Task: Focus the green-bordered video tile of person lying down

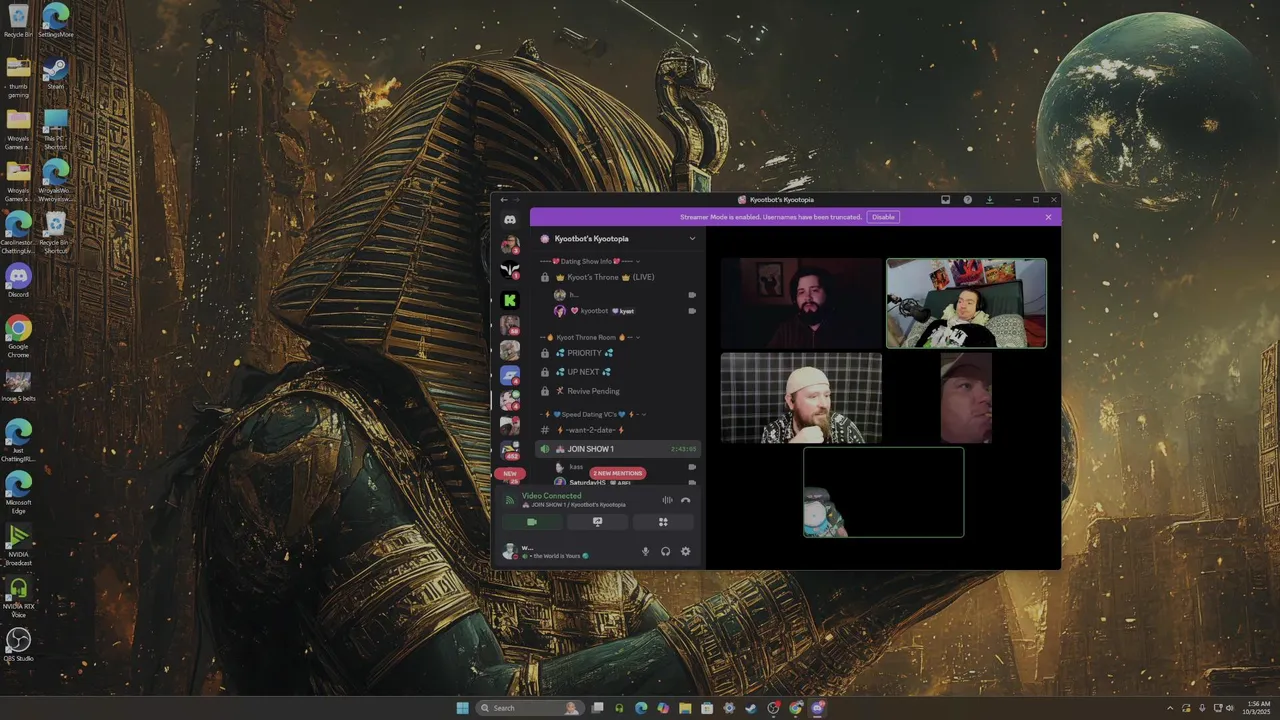Action: pyautogui.click(x=966, y=303)
